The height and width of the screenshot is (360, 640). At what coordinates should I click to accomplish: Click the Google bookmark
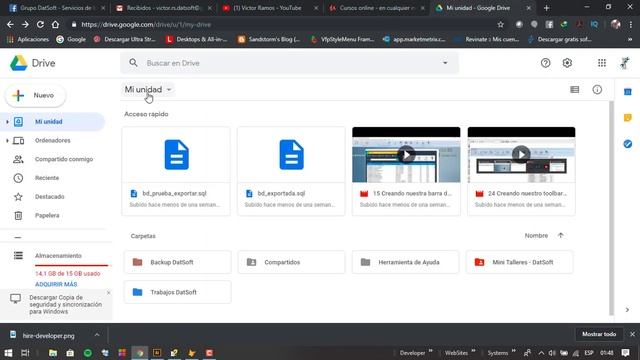[71, 39]
